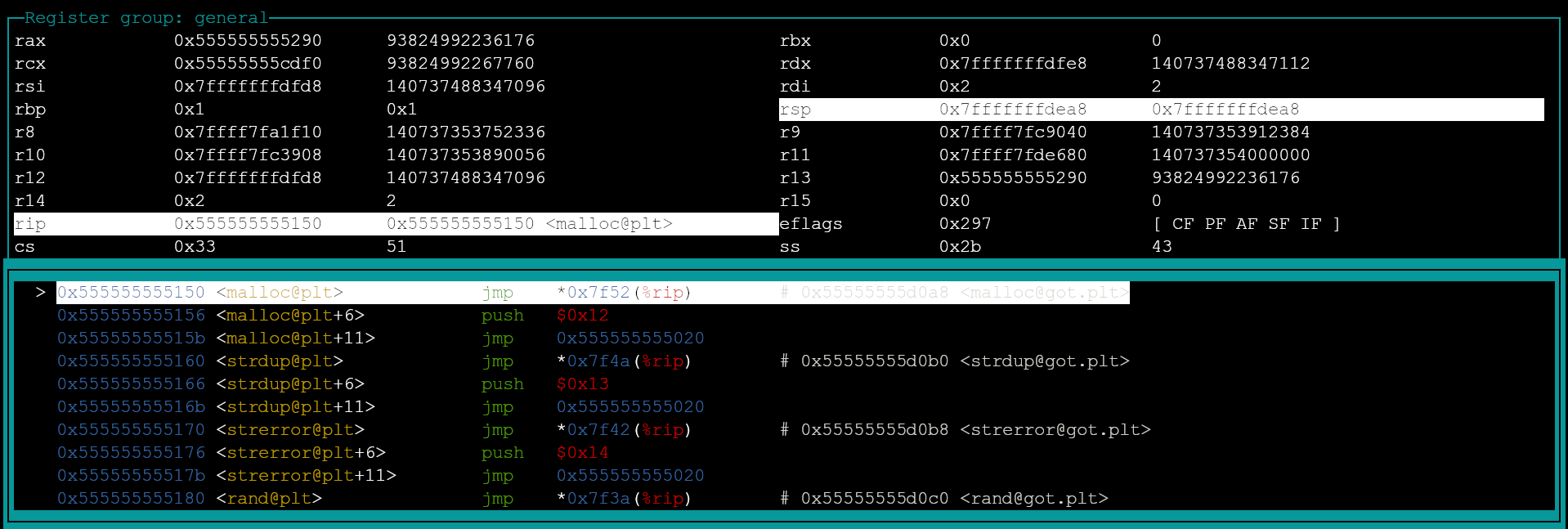Select the "Register group: general" title
Image resolution: width=1568 pixels, height=529 pixels.
146,18
